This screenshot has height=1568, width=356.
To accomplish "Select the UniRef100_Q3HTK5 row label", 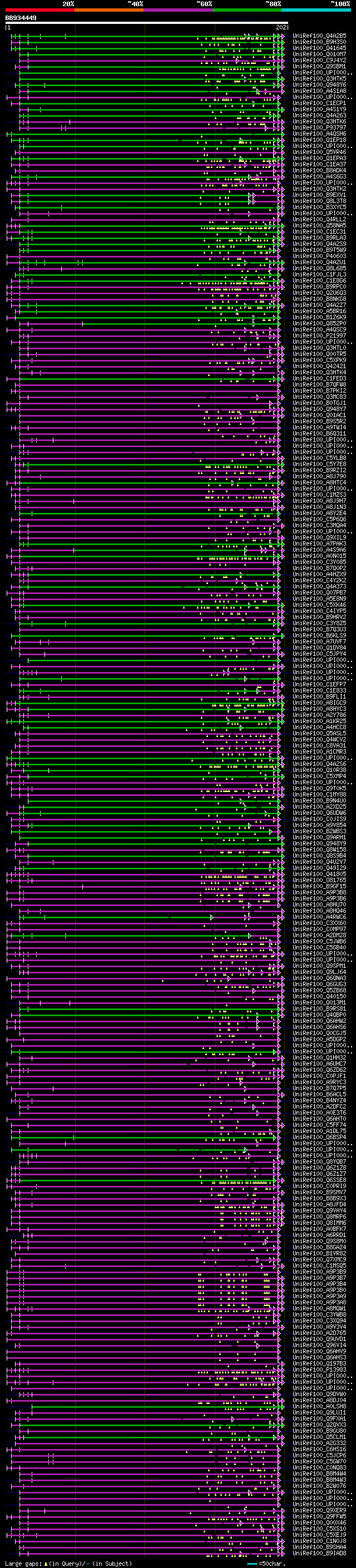I will coord(319,78).
